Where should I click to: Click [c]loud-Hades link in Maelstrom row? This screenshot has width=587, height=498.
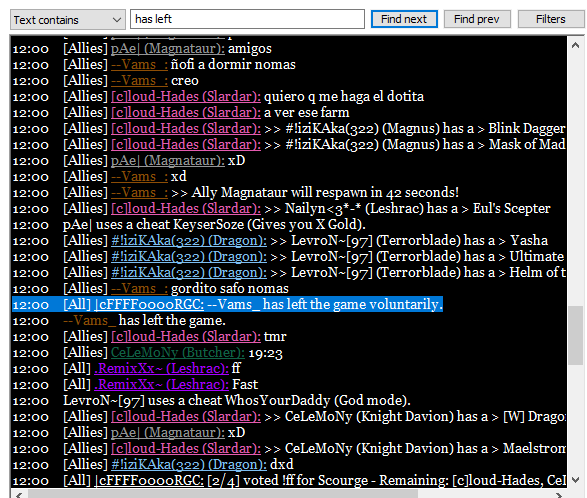[x=186, y=449]
